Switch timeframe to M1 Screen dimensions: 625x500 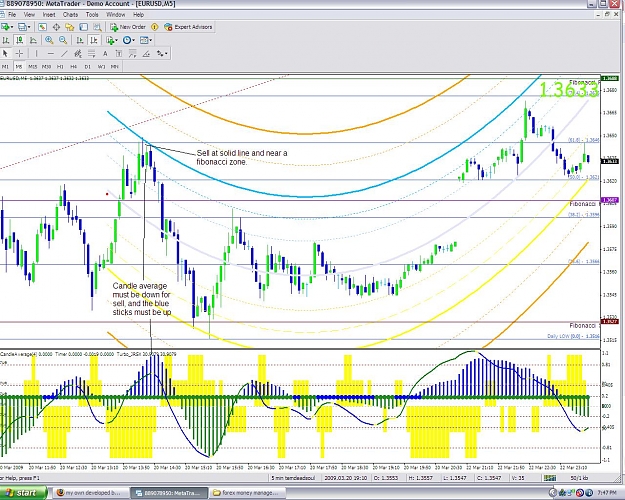point(6,67)
